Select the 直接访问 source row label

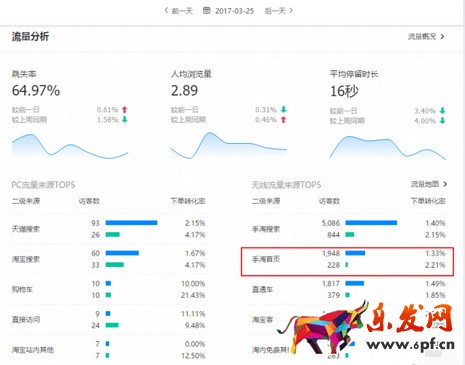pos(26,319)
